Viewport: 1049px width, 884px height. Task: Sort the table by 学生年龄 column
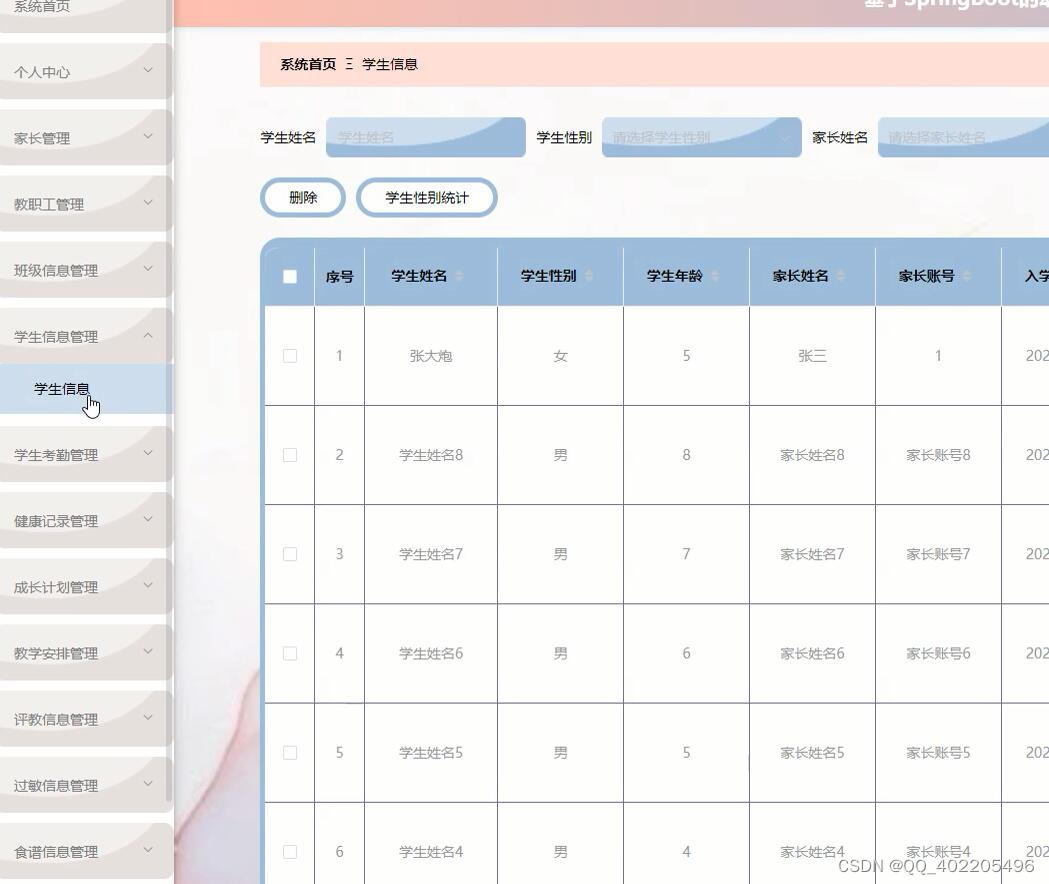(x=715, y=276)
